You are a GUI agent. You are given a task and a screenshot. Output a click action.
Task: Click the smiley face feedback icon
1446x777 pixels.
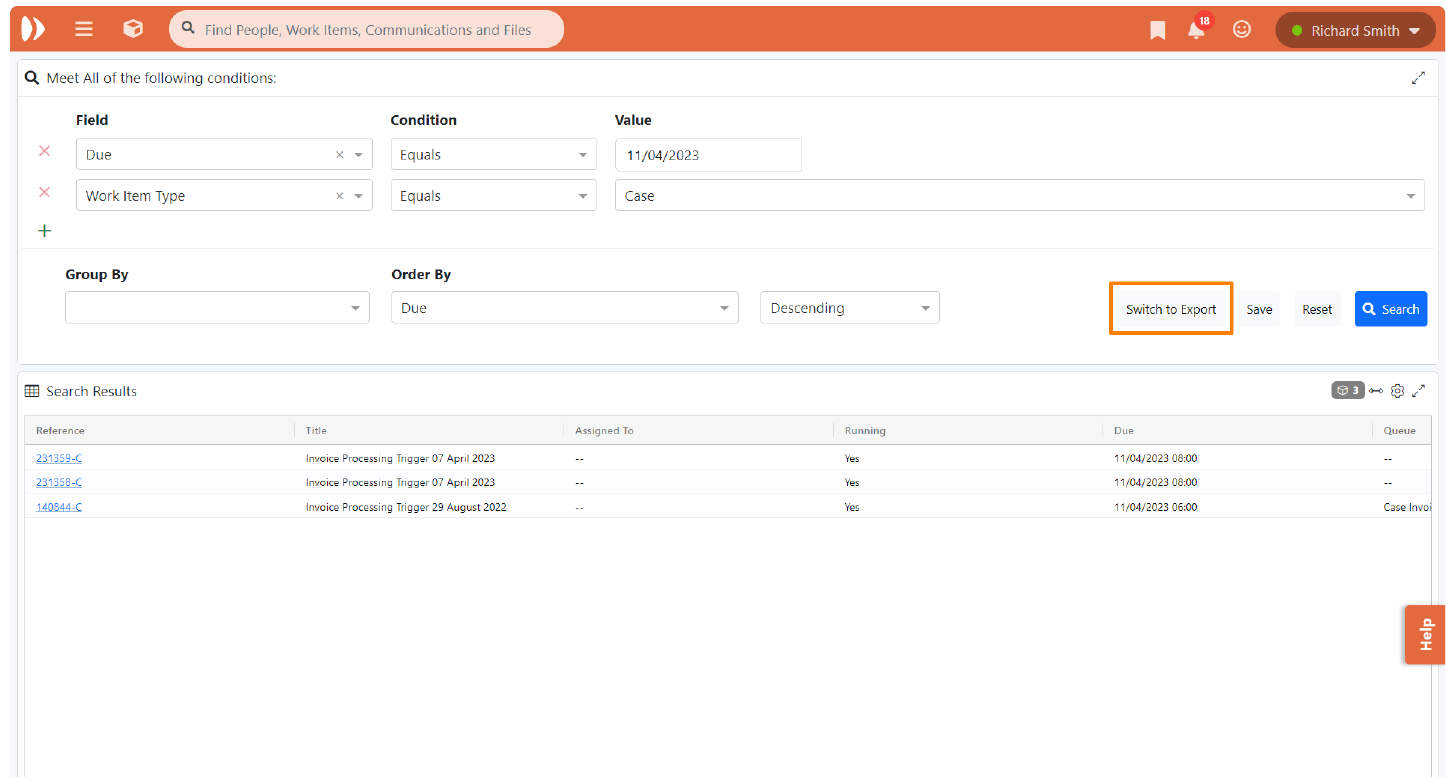pos(1242,30)
